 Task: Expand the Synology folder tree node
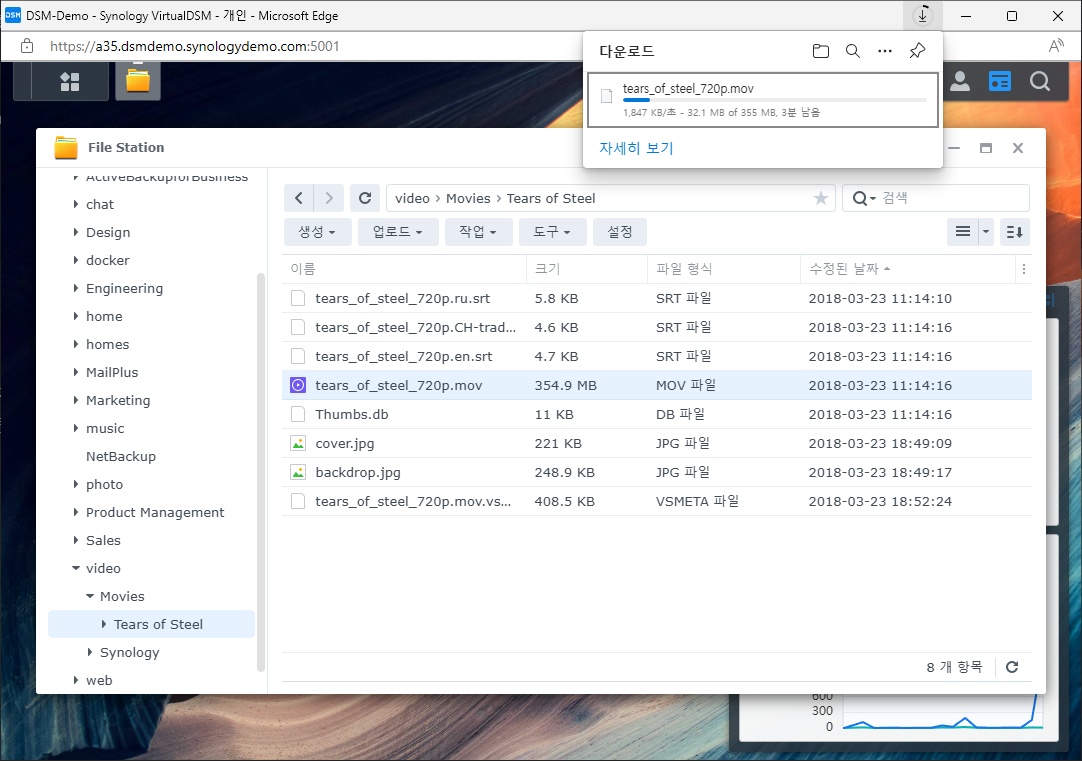pos(90,652)
